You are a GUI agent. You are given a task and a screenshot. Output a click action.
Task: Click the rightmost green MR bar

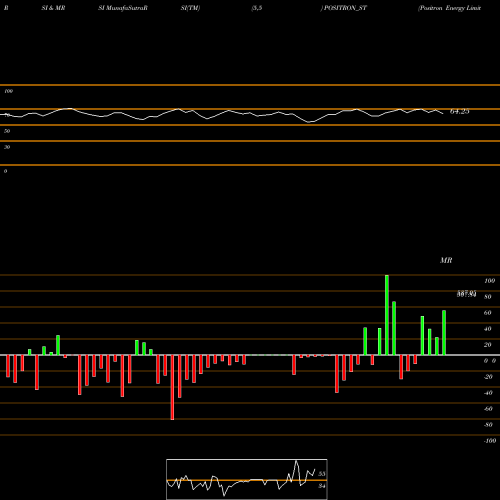(444, 333)
